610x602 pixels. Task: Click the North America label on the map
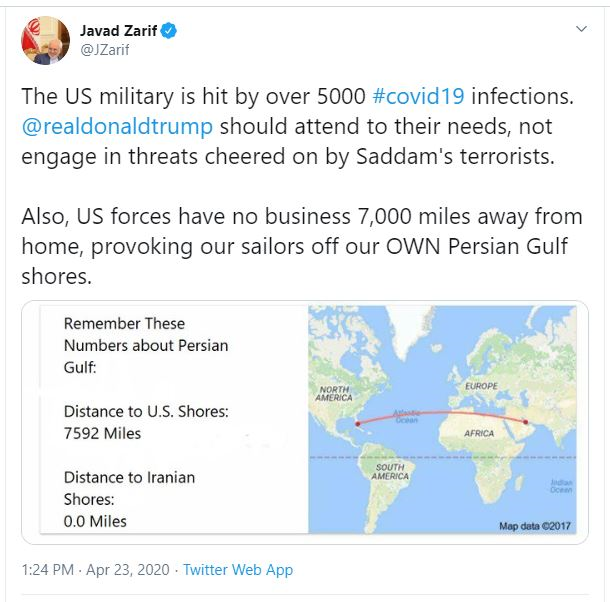(x=334, y=392)
